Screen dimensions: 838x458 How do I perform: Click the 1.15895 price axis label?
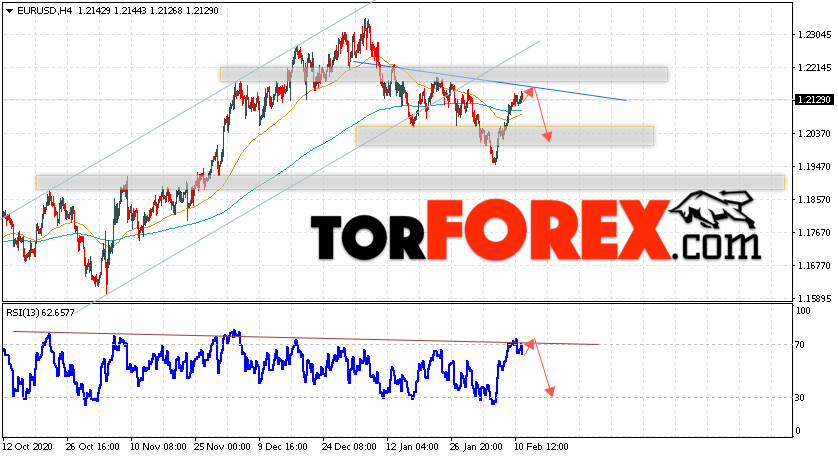pos(814,298)
